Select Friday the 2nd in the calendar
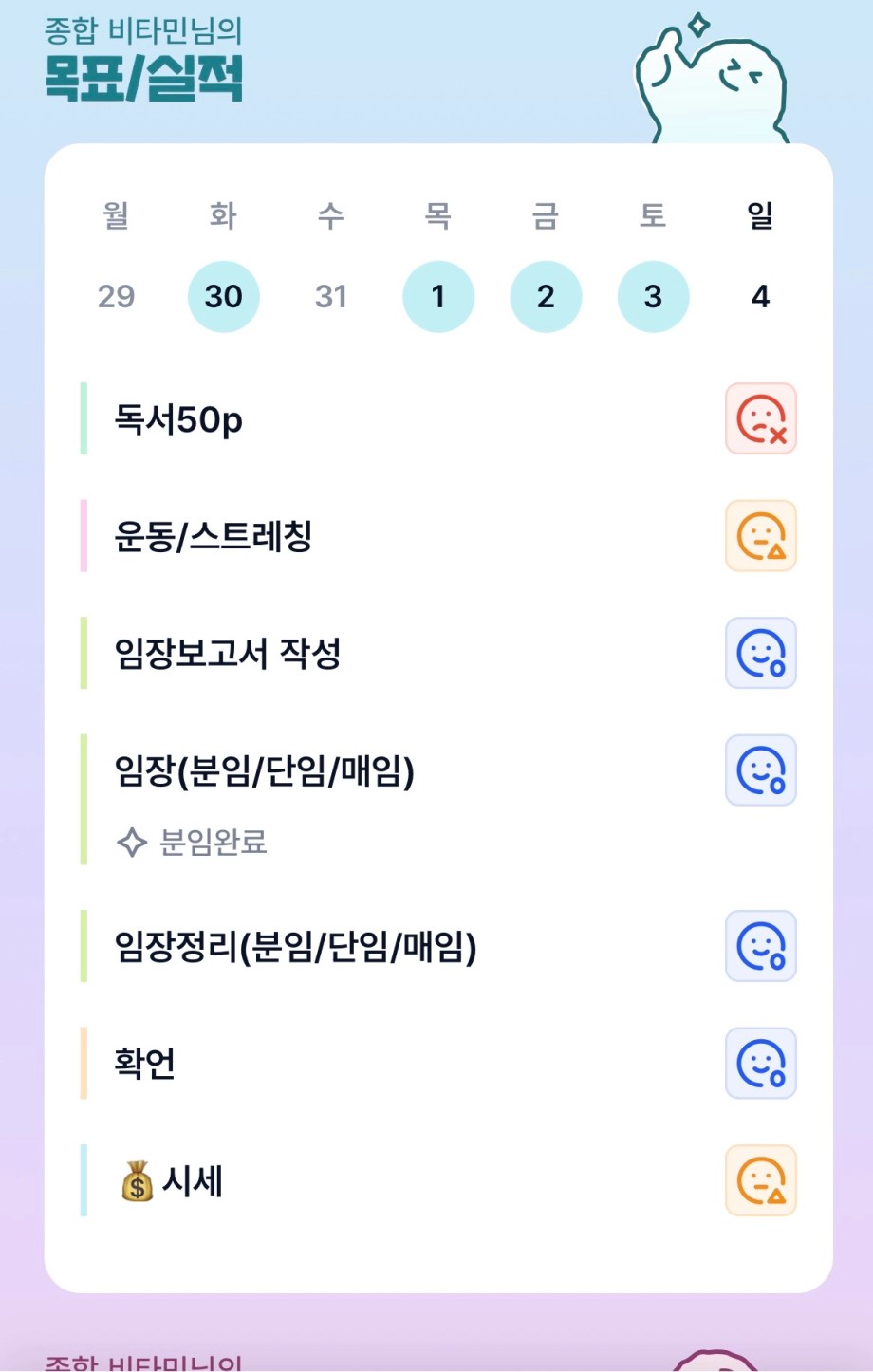This screenshot has height=1372, width=873. coord(546,297)
